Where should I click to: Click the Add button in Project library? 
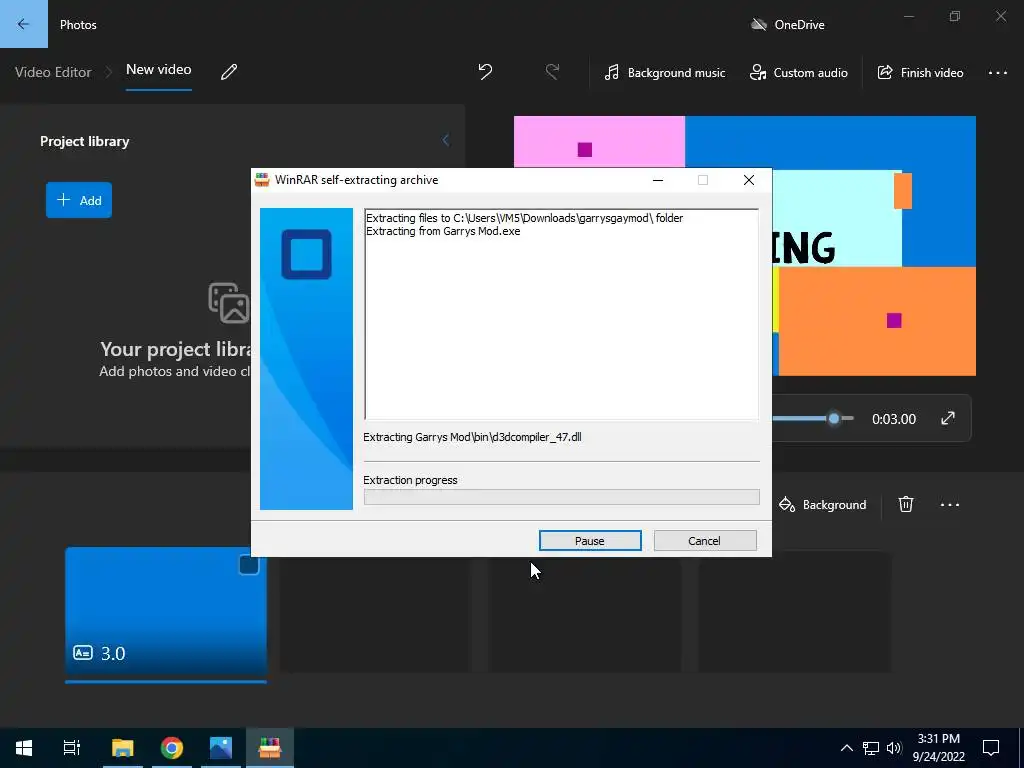[79, 200]
